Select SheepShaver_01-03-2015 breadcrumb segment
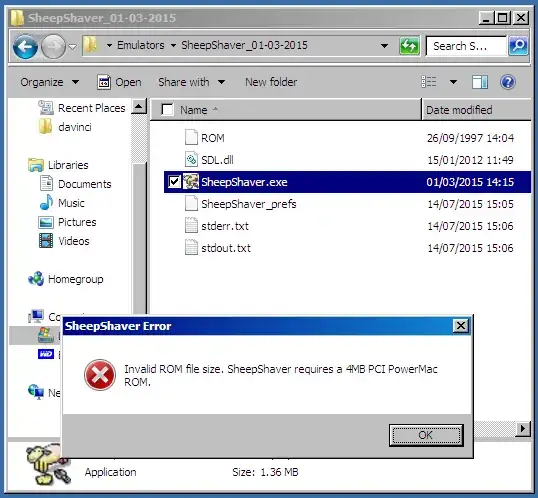The image size is (538, 498). click(244, 45)
